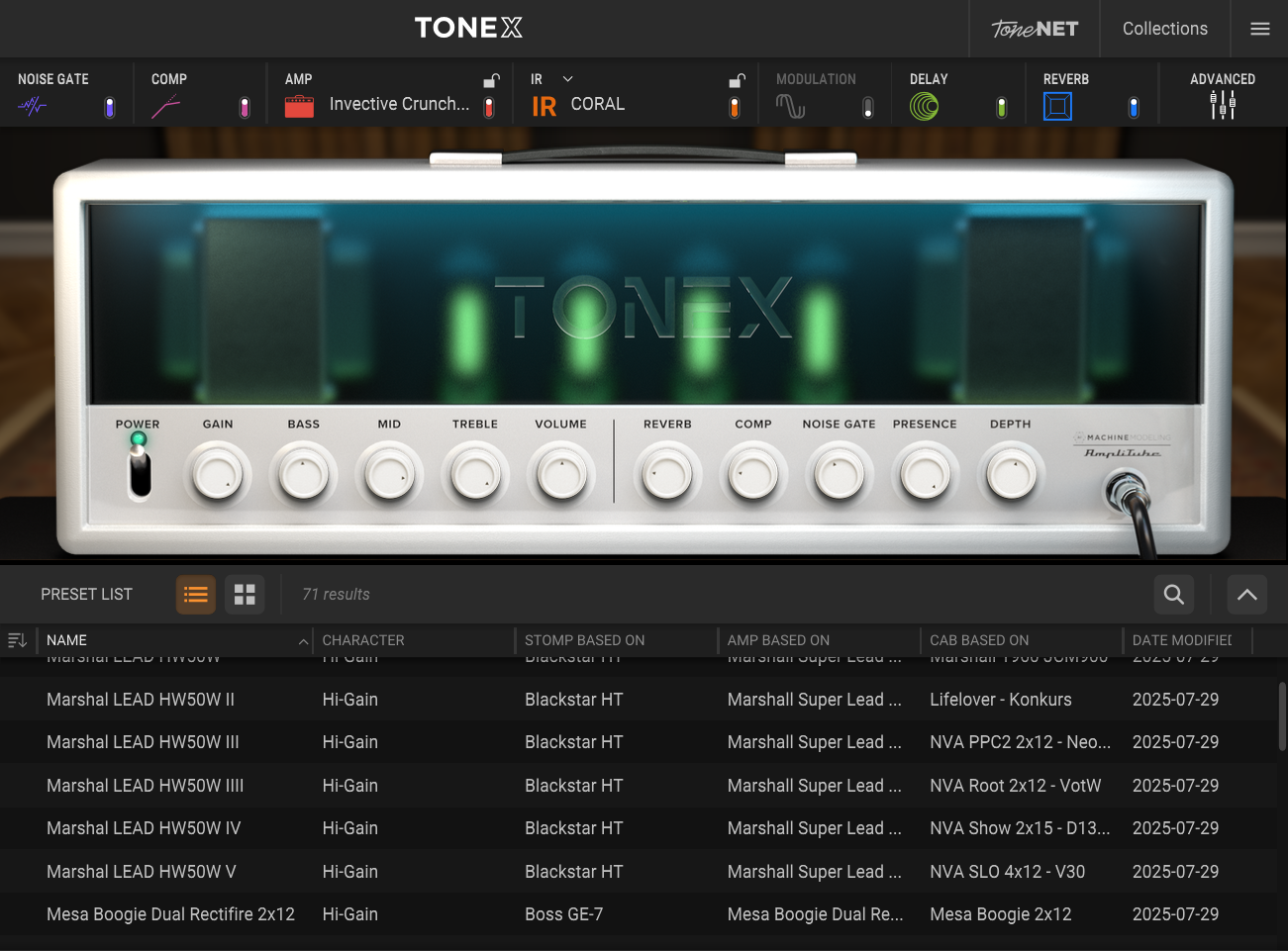Click the sort order icon
This screenshot has width=1288, height=951.
17,640
